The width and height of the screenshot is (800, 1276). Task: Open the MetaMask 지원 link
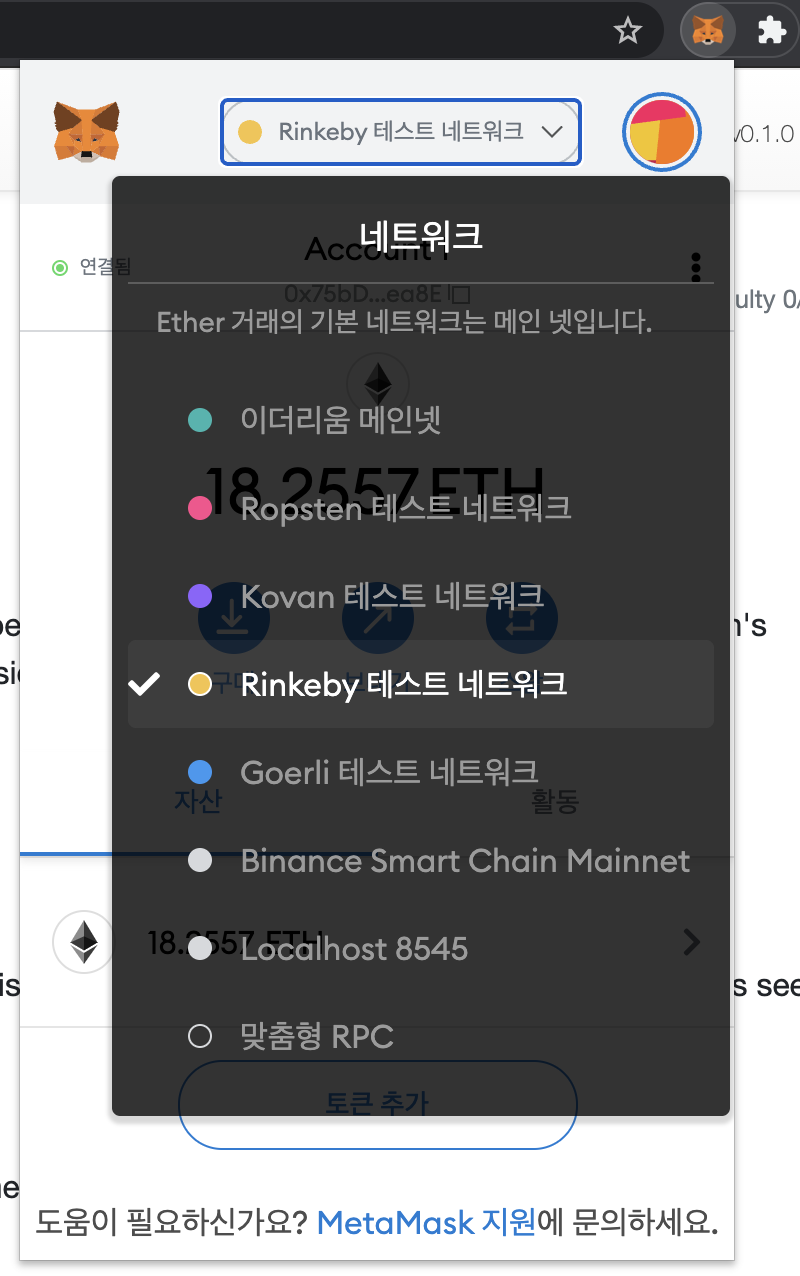click(425, 1223)
